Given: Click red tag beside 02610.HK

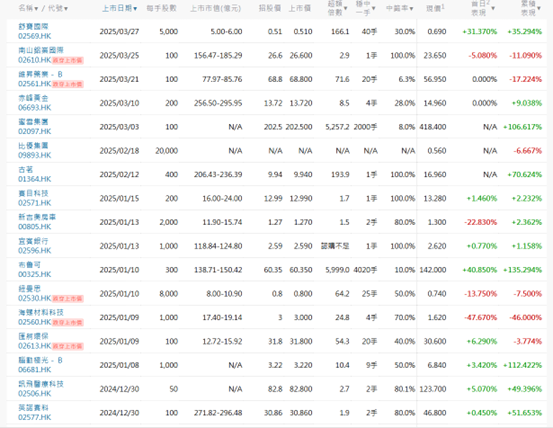Looking at the screenshot, I should (68, 61).
